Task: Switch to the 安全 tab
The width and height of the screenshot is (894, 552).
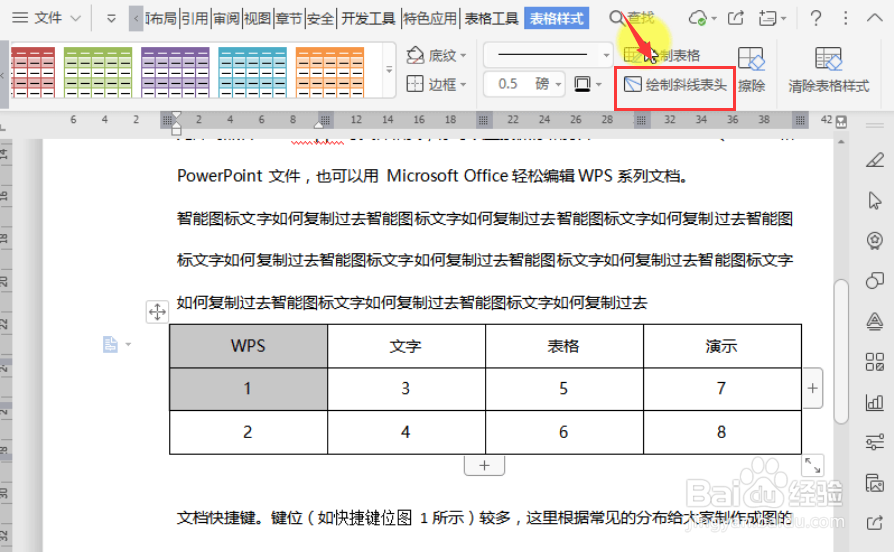Action: (320, 19)
